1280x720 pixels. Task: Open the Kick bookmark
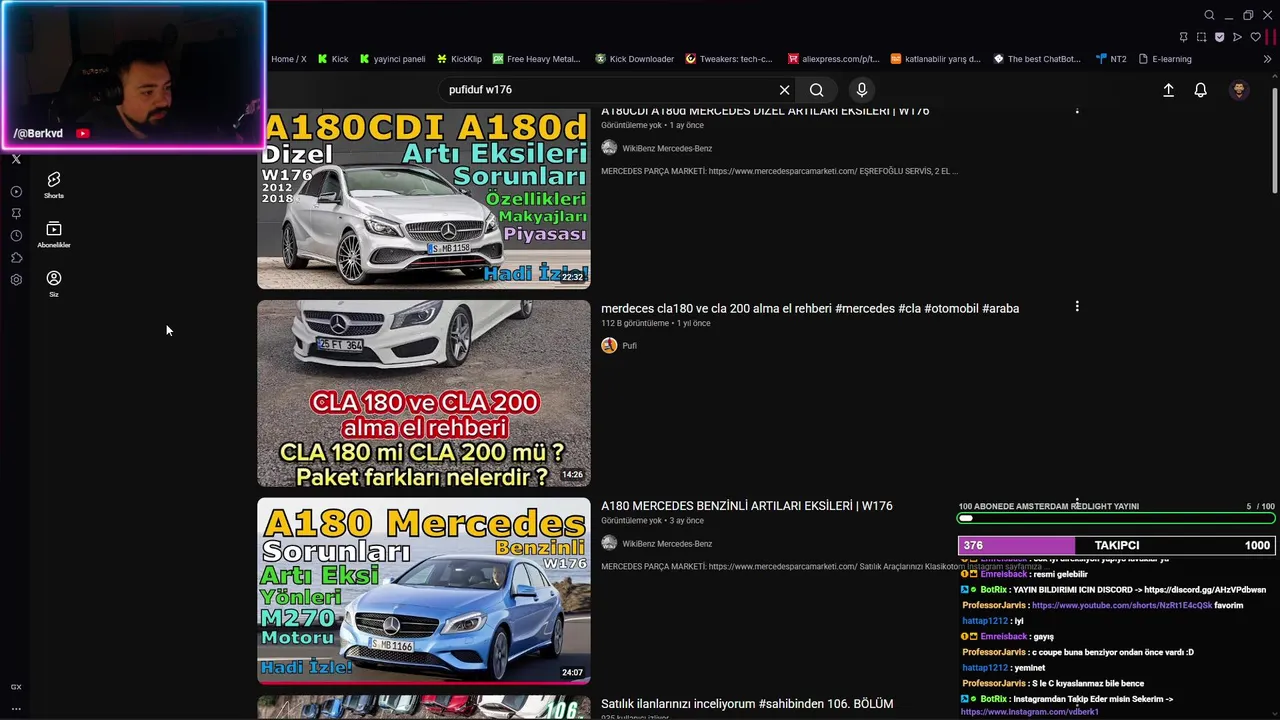[x=333, y=59]
